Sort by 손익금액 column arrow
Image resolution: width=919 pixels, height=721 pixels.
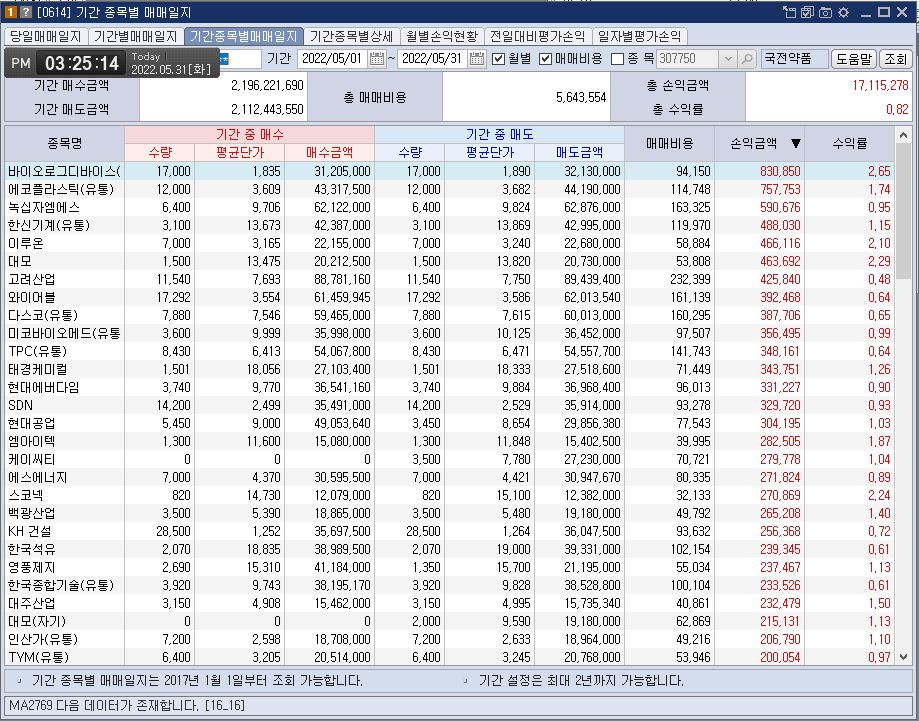[x=795, y=144]
